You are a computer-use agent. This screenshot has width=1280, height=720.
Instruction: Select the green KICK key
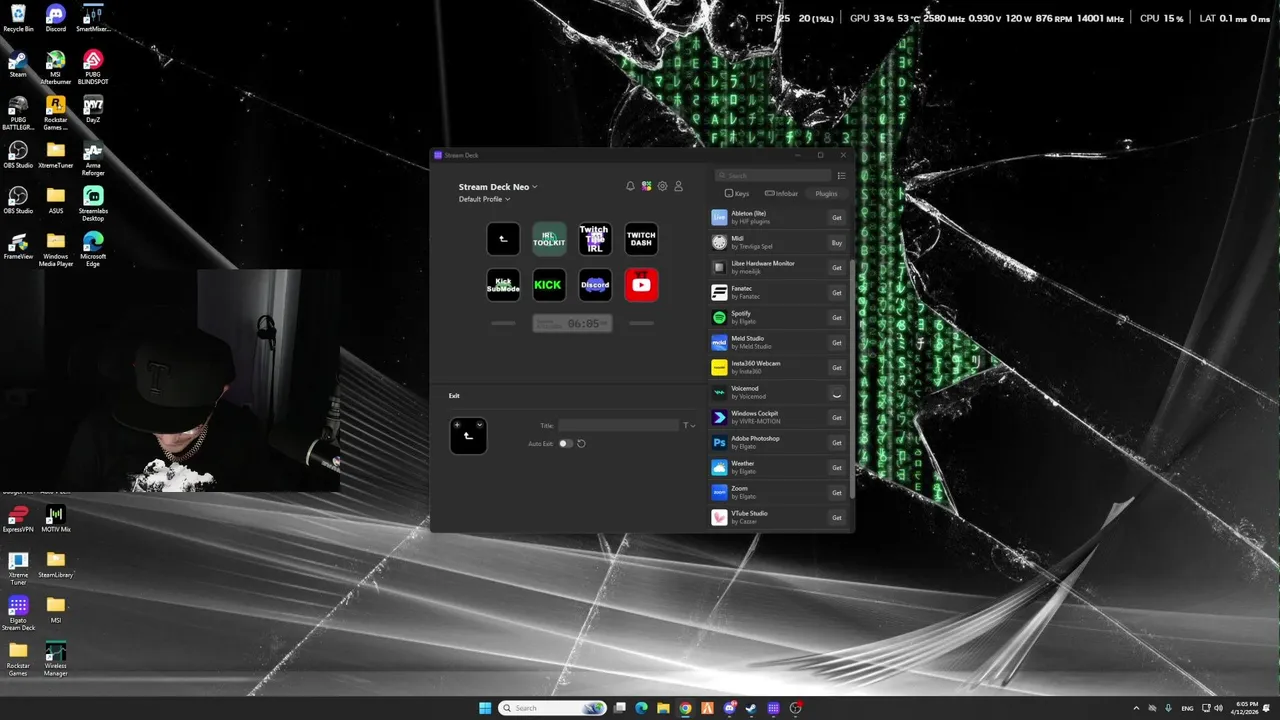[549, 285]
